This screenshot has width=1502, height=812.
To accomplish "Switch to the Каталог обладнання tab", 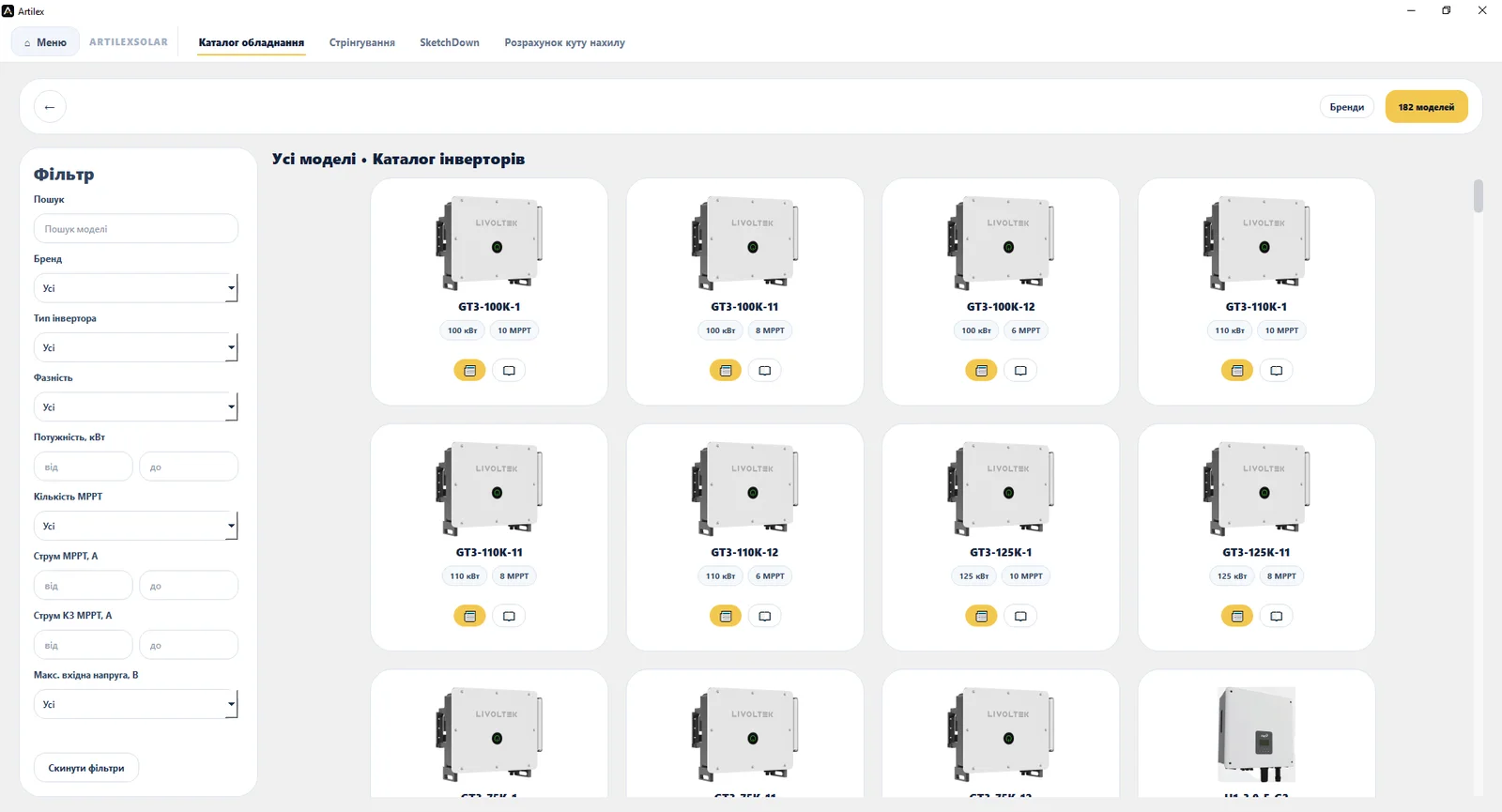I will (252, 43).
